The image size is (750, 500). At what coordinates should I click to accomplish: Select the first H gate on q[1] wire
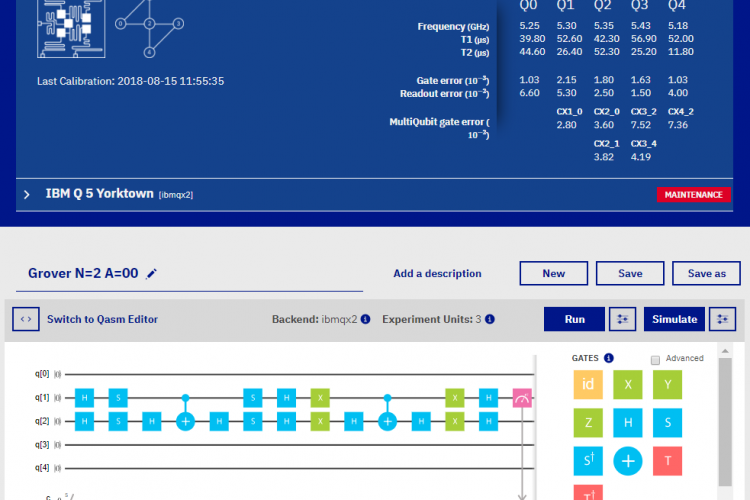(85, 398)
